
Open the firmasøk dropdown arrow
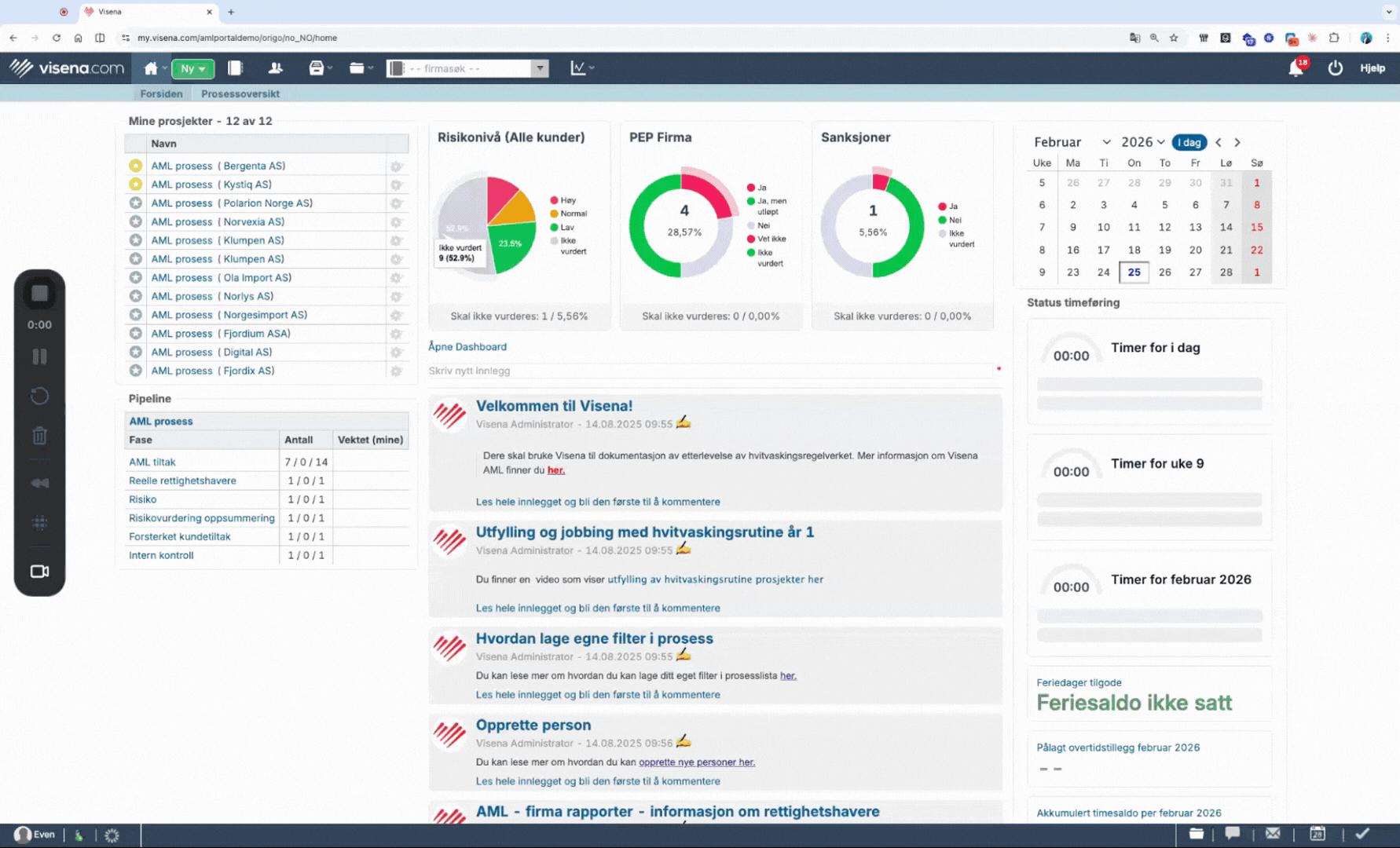click(540, 68)
